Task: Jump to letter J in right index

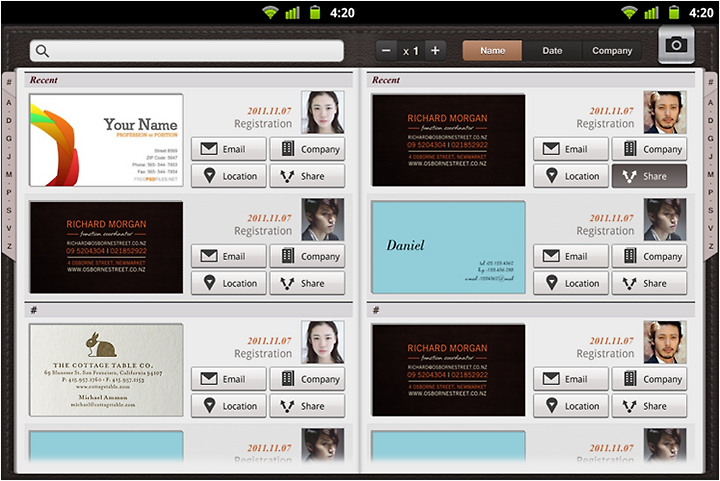Action: point(710,157)
